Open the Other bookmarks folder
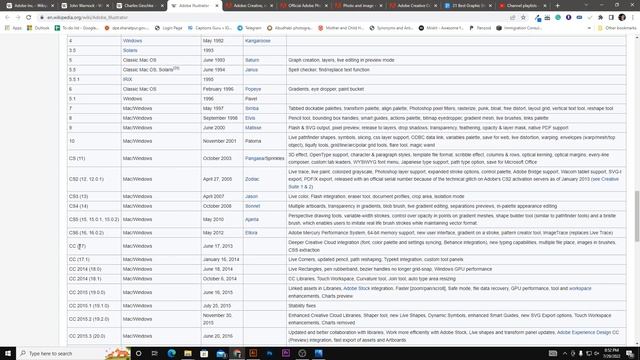This screenshot has height=360, width=640. (617, 28)
